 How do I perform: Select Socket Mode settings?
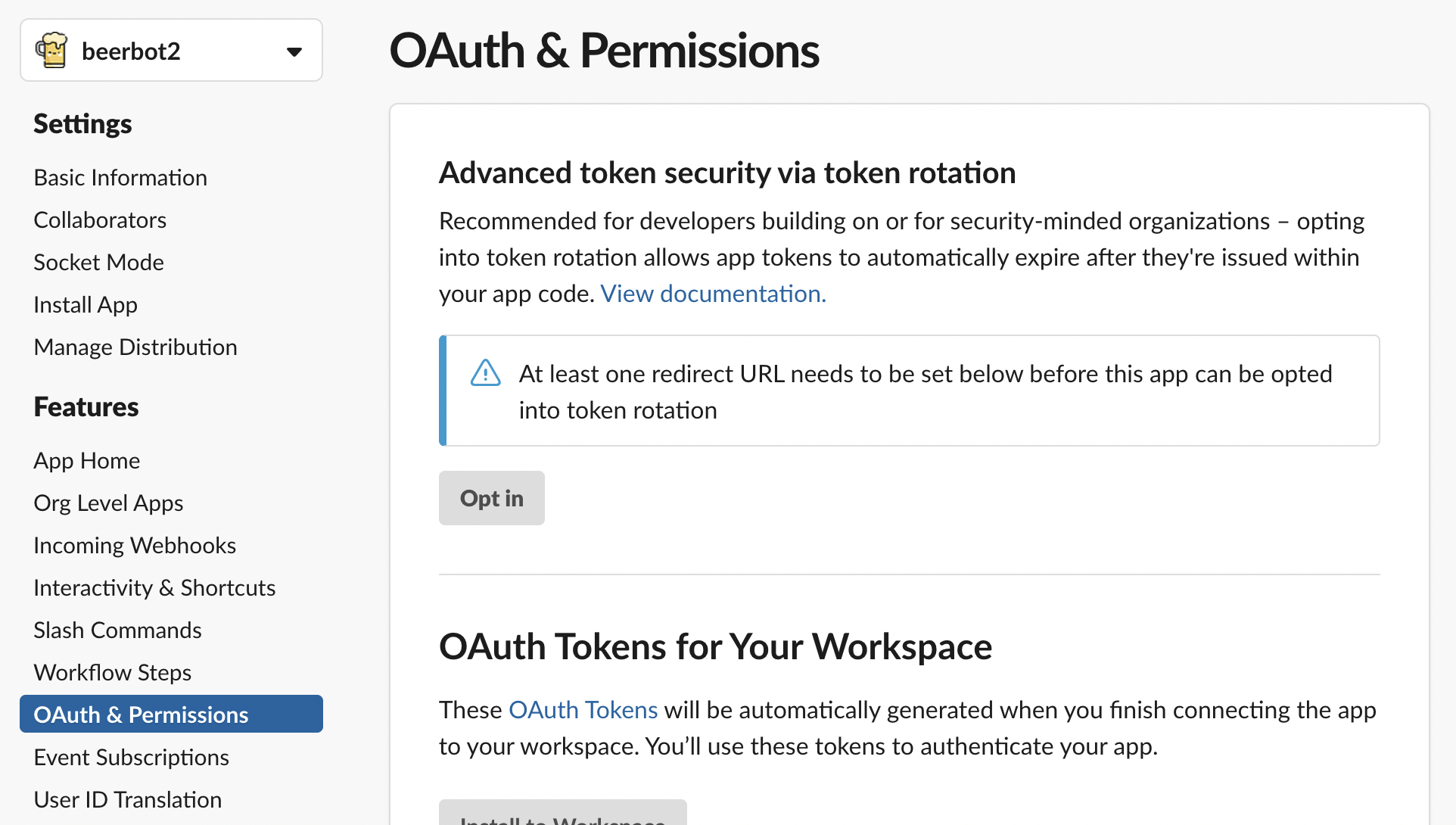point(98,263)
